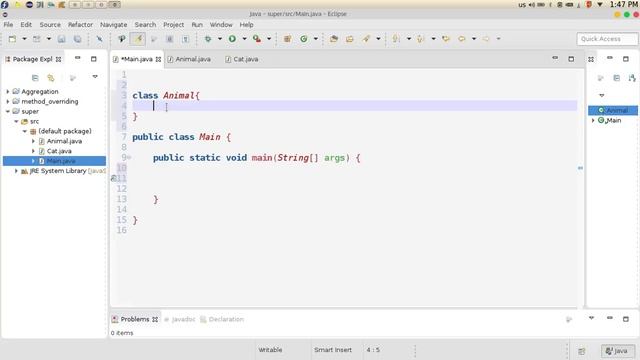Viewport: 640px width, 360px height.
Task: Click the New Java Package icon
Action: (x=287, y=39)
